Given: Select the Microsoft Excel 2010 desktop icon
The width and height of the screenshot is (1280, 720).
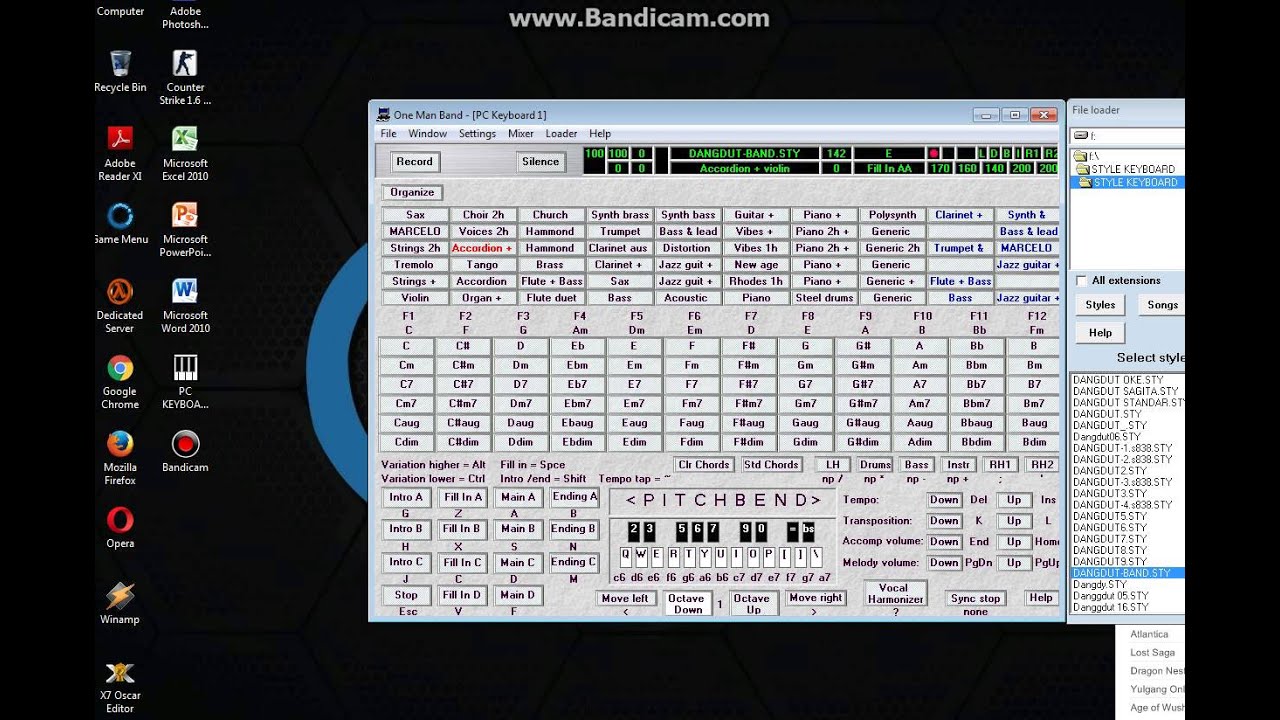Looking at the screenshot, I should click(x=185, y=153).
